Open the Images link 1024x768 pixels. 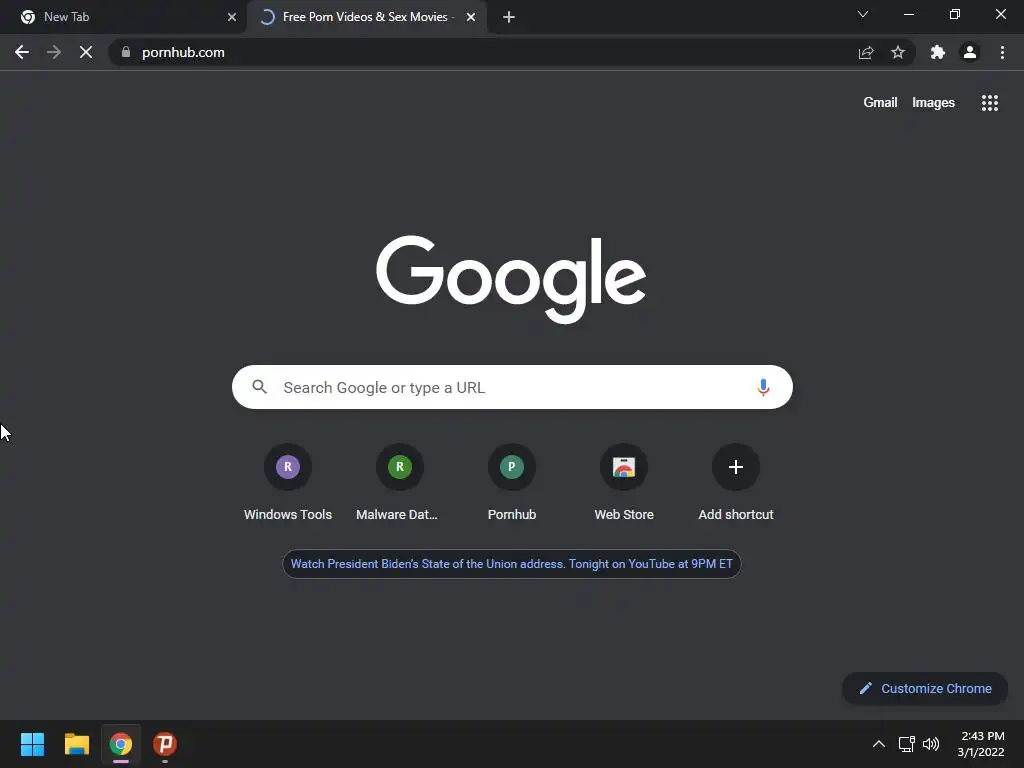933,103
